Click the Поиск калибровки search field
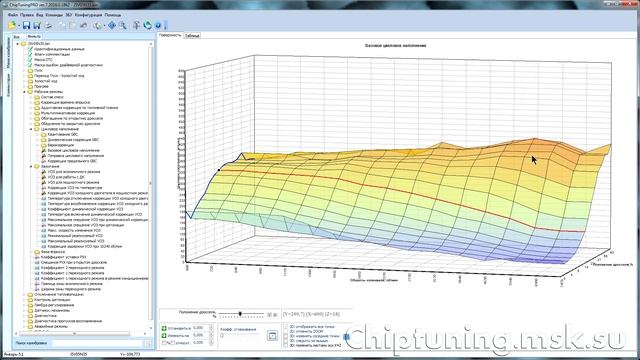The height and width of the screenshot is (360, 640). tap(98, 343)
